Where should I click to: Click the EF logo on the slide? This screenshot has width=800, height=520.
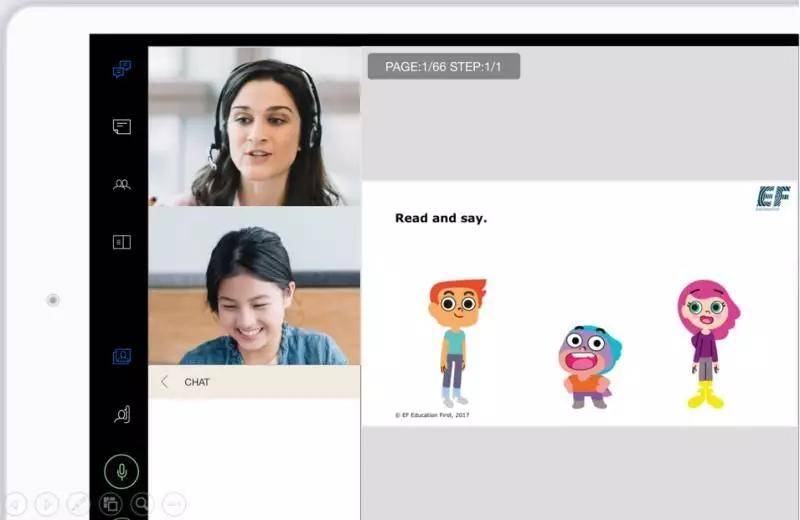(x=773, y=197)
